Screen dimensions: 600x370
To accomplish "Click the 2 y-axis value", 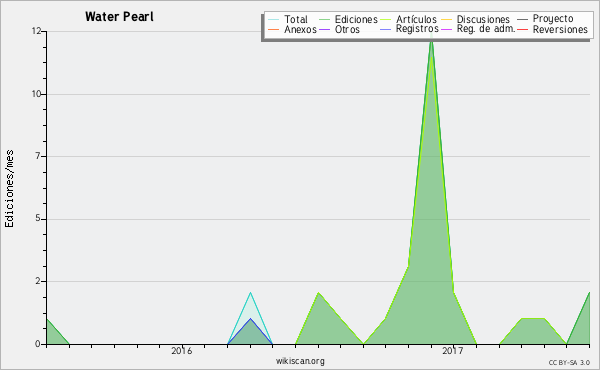I will tap(38, 281).
